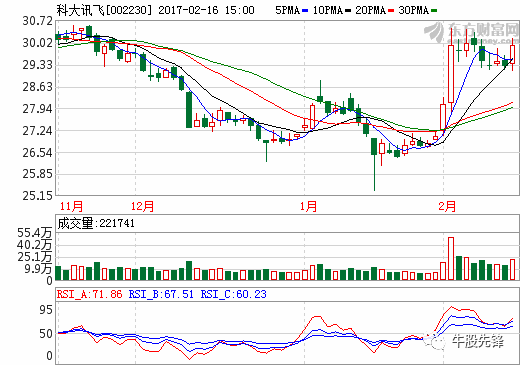
Task: Click the 25.15 price axis label
Action: (x=38, y=196)
